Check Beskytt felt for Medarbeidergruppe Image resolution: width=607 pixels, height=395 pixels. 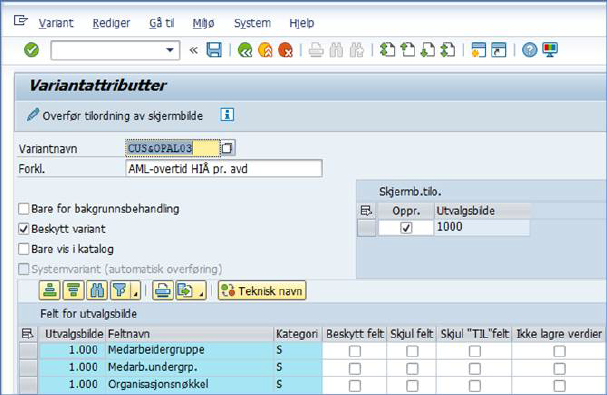pyautogui.click(x=355, y=351)
